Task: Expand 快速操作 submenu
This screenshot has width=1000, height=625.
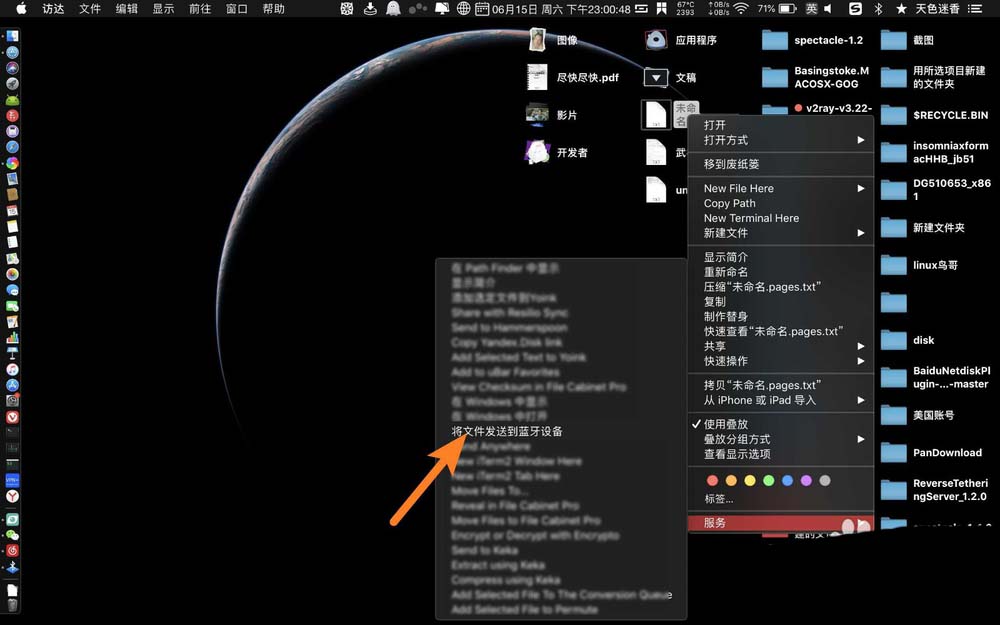Action: point(780,361)
